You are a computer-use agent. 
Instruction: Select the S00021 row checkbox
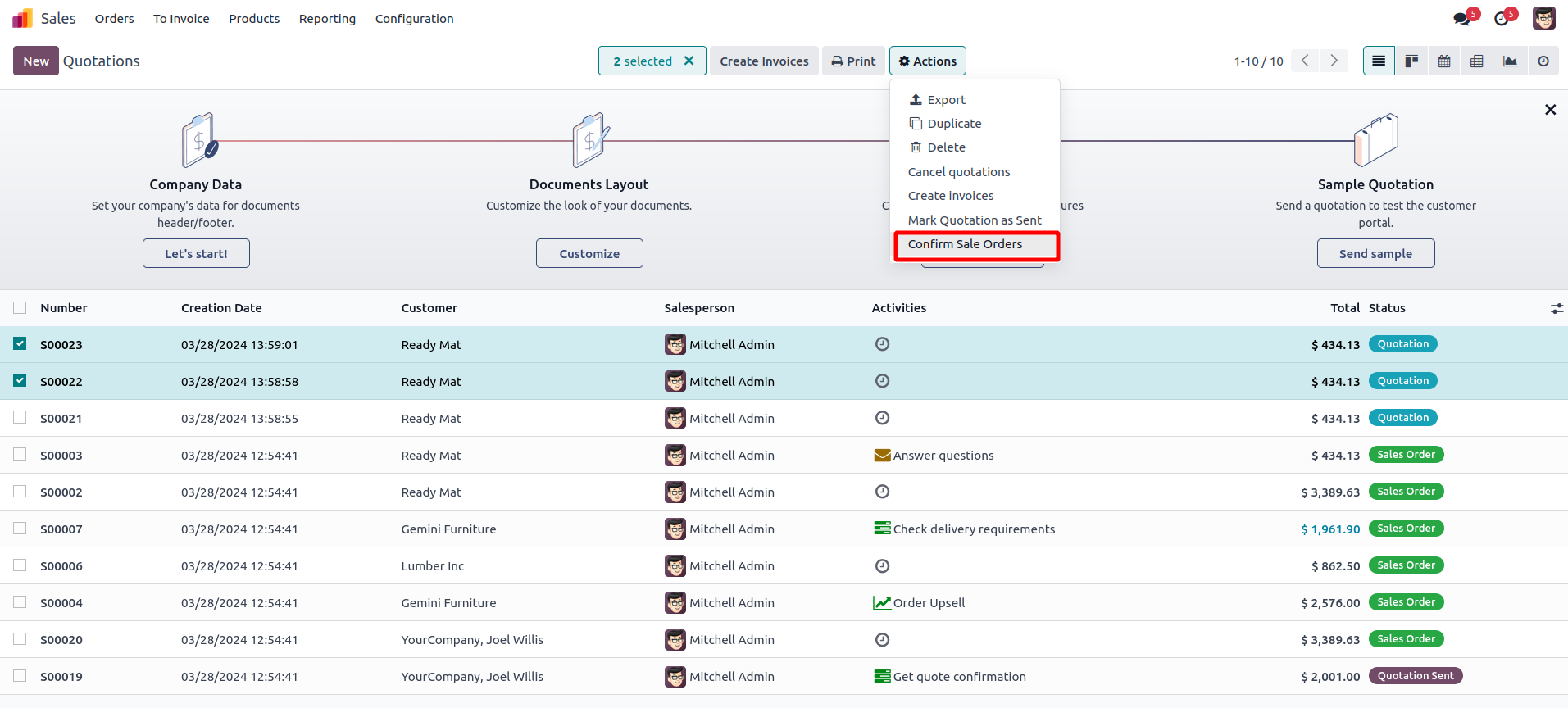click(20, 418)
